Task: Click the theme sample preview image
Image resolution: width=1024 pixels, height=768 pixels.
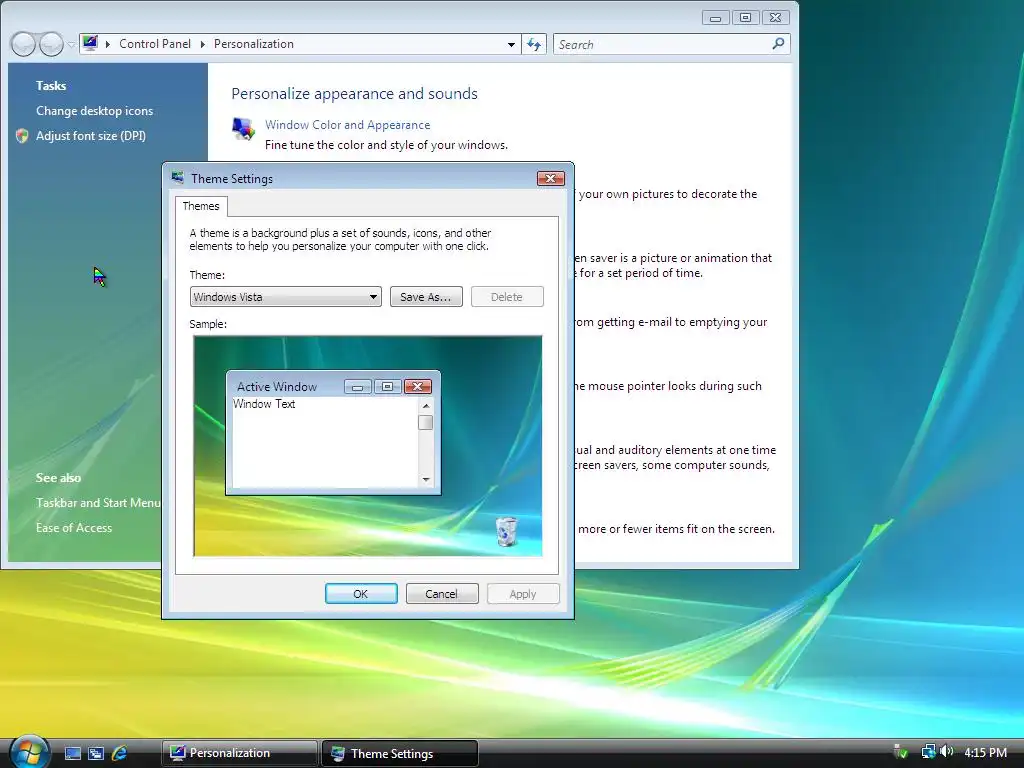Action: [x=368, y=446]
